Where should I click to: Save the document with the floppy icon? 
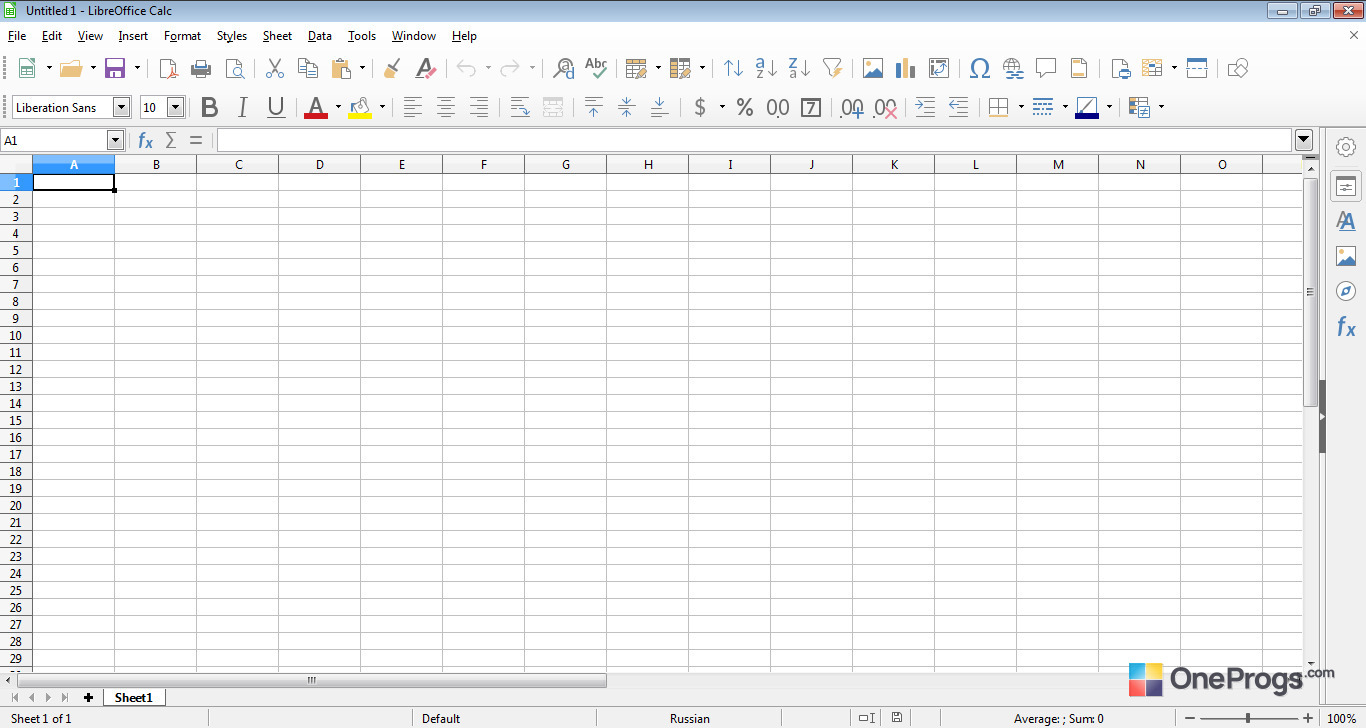pyautogui.click(x=115, y=68)
